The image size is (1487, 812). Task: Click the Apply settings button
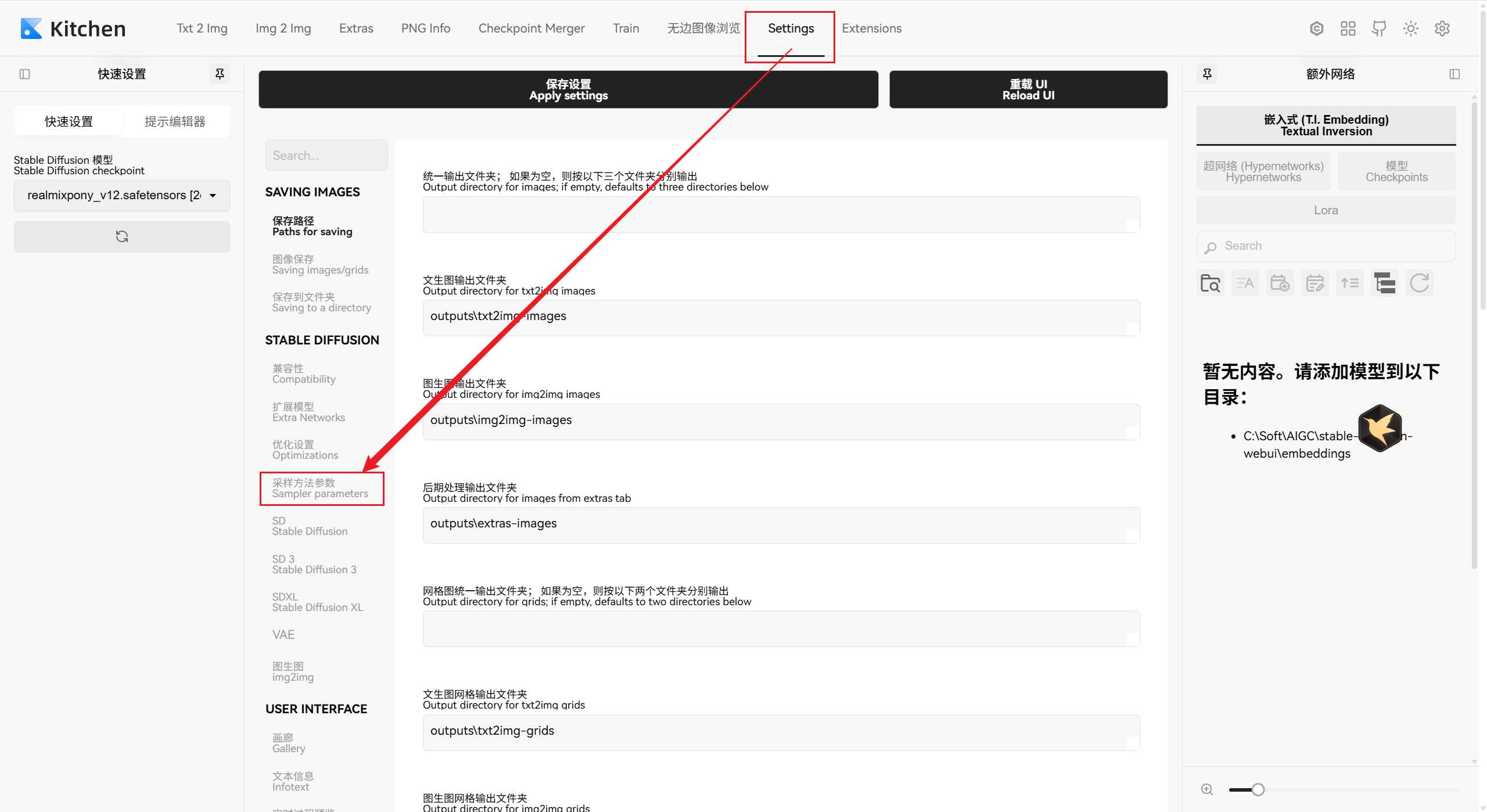coord(568,89)
